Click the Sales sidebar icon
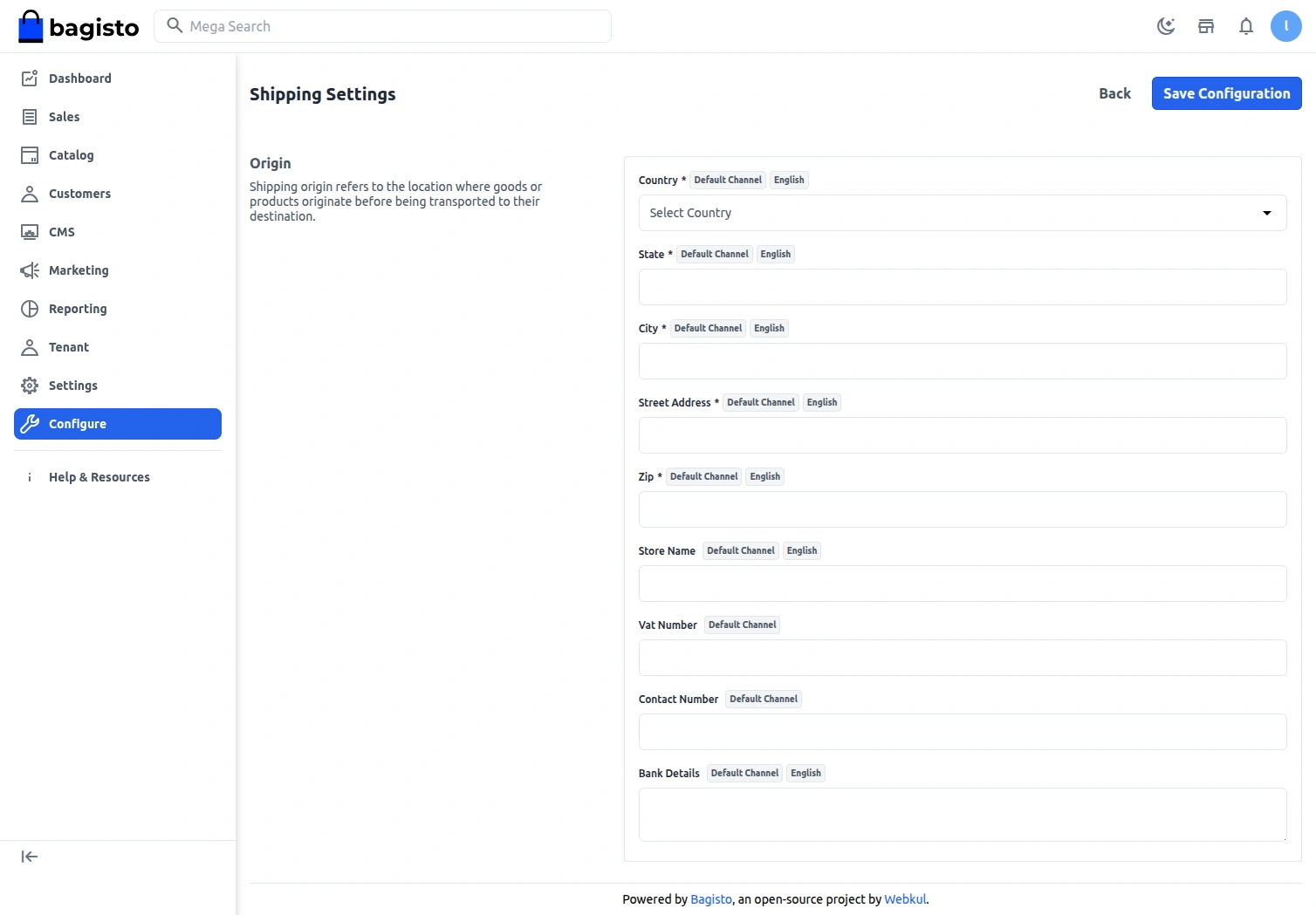Viewport: 1316px width, 915px height. click(30, 117)
